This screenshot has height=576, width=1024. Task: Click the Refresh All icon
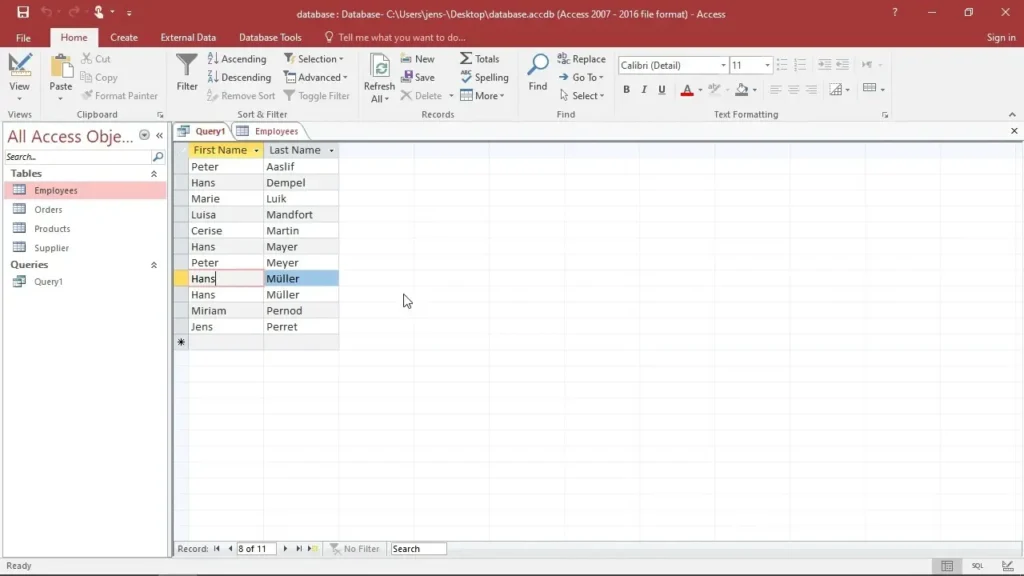pyautogui.click(x=379, y=68)
